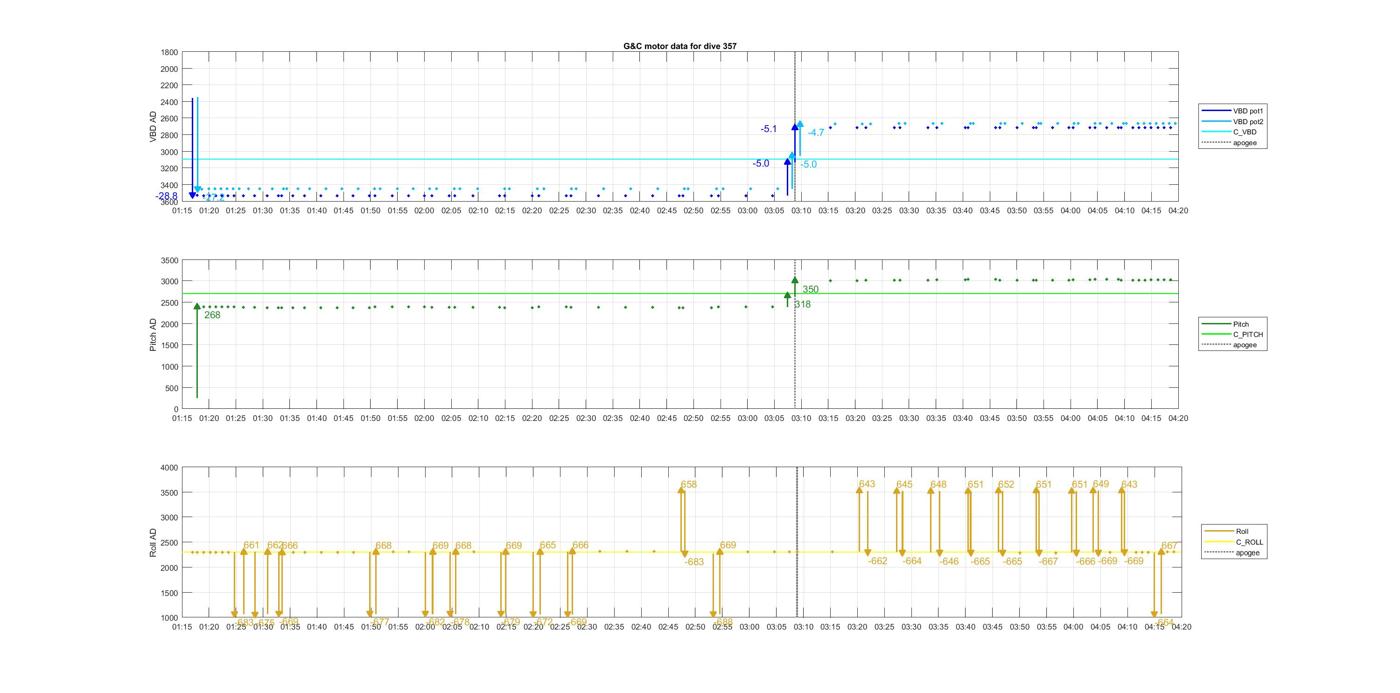Click the '661' roll data label
The height and width of the screenshot is (693, 1400).
(x=251, y=545)
